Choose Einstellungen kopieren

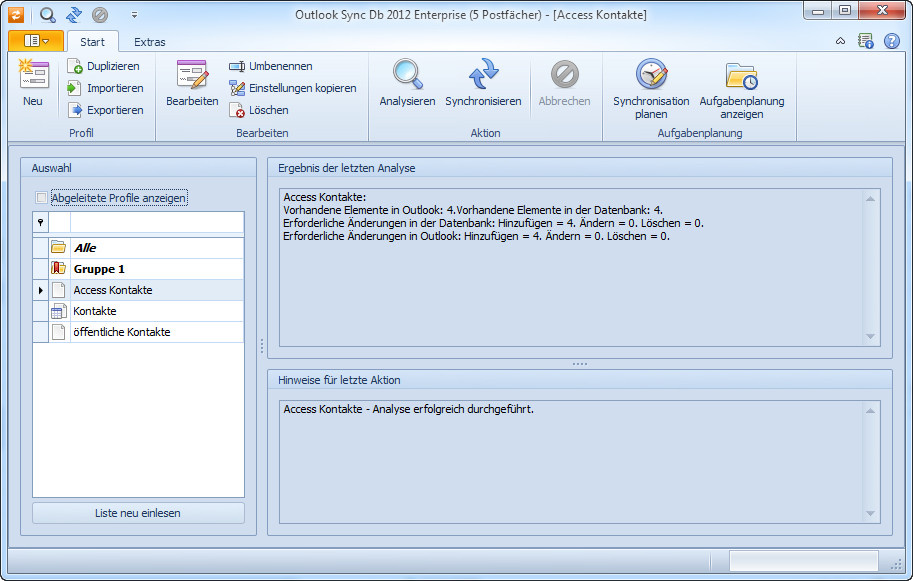292,88
